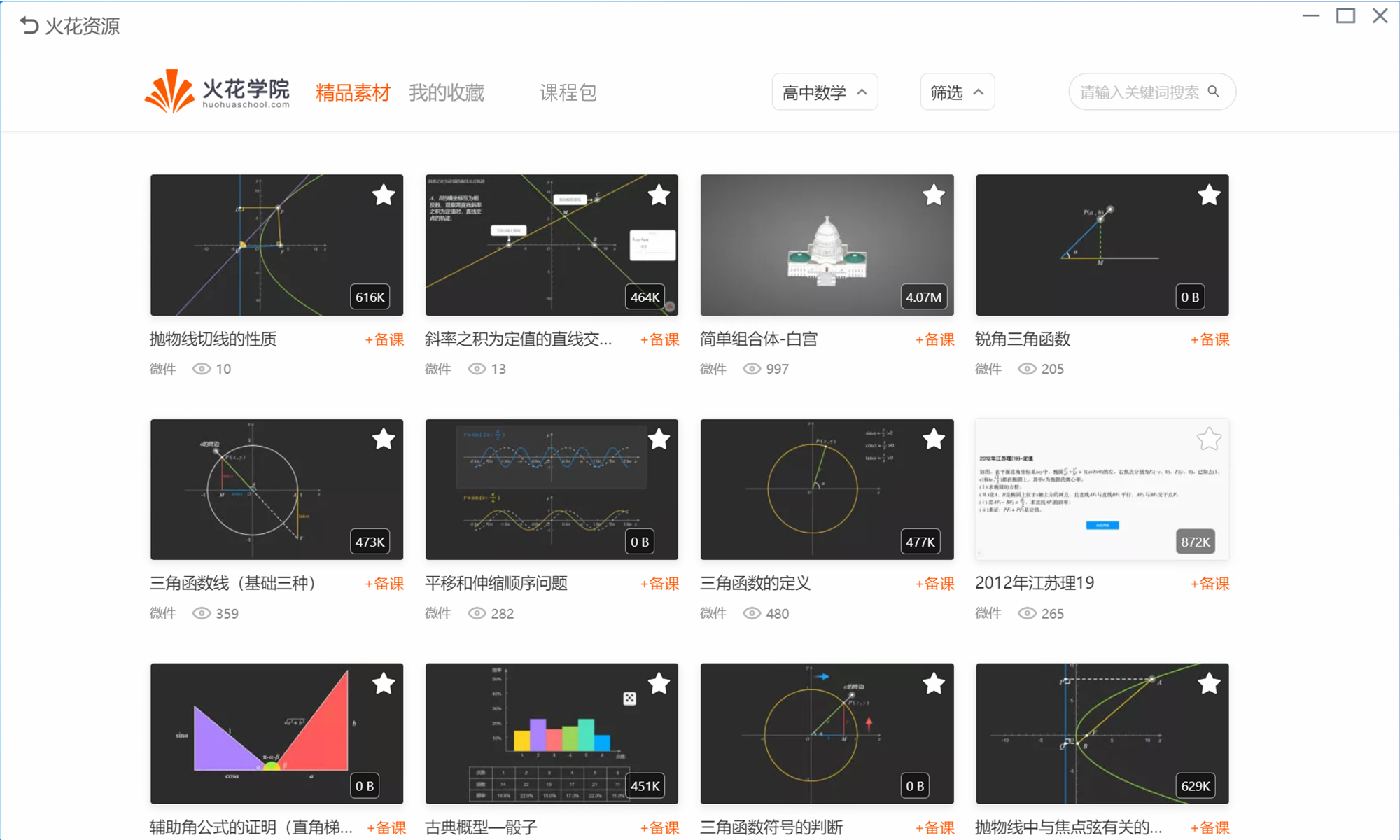The height and width of the screenshot is (840, 1400).
Task: Click +备课 for 三角函数线（基础三种）
Action: tap(384, 584)
